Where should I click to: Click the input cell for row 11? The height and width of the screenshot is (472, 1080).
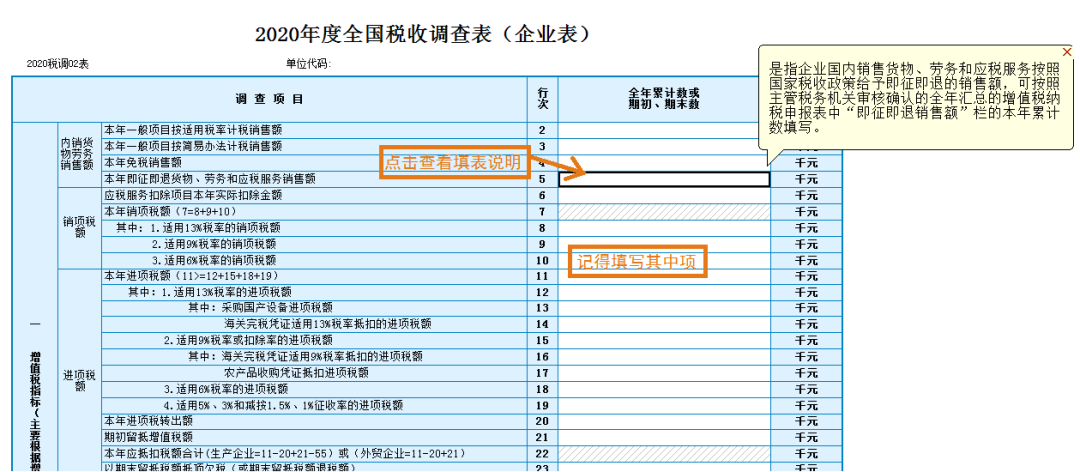[664, 276]
